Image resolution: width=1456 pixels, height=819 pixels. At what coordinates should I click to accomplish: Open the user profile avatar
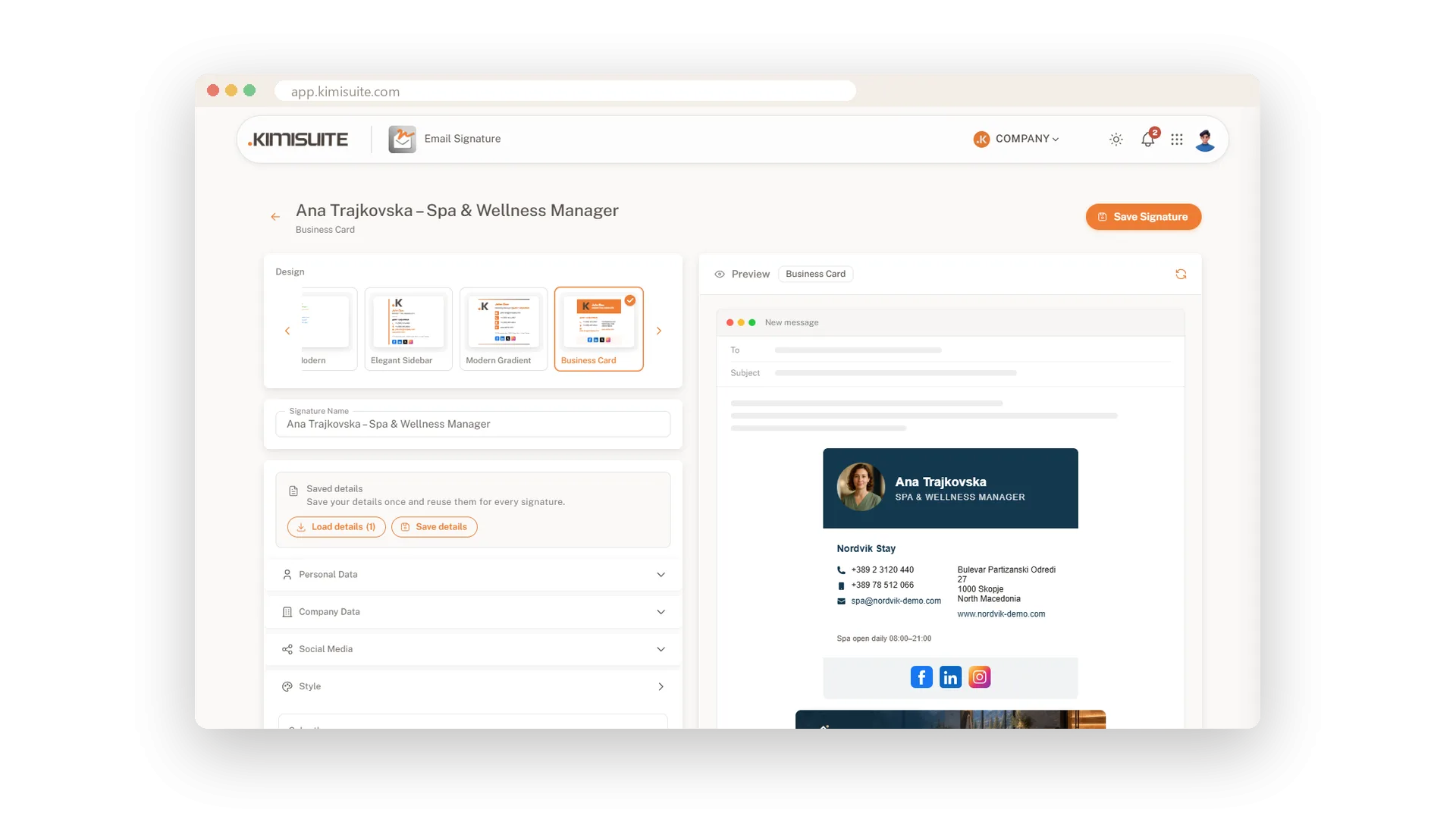coord(1205,140)
